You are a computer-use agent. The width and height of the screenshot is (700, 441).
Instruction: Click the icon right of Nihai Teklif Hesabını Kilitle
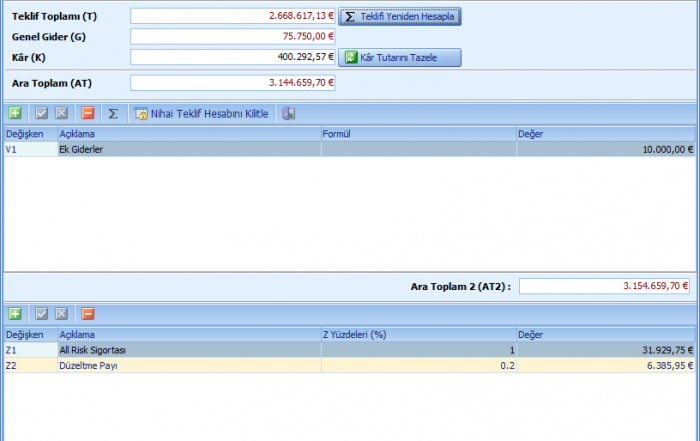(288, 114)
